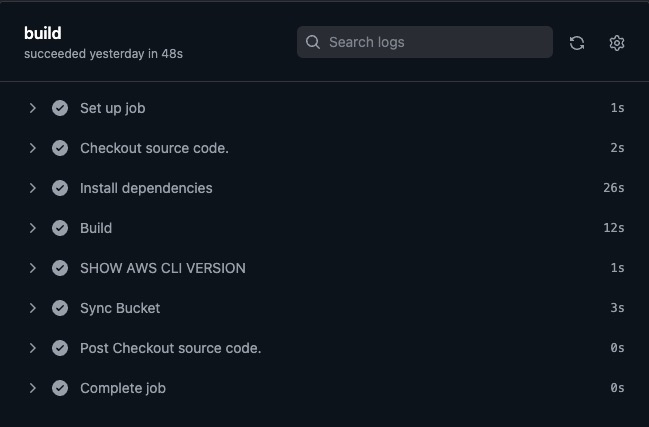Expand the SHOW AWS CLI VERSION step
The image size is (649, 427).
(x=33, y=268)
